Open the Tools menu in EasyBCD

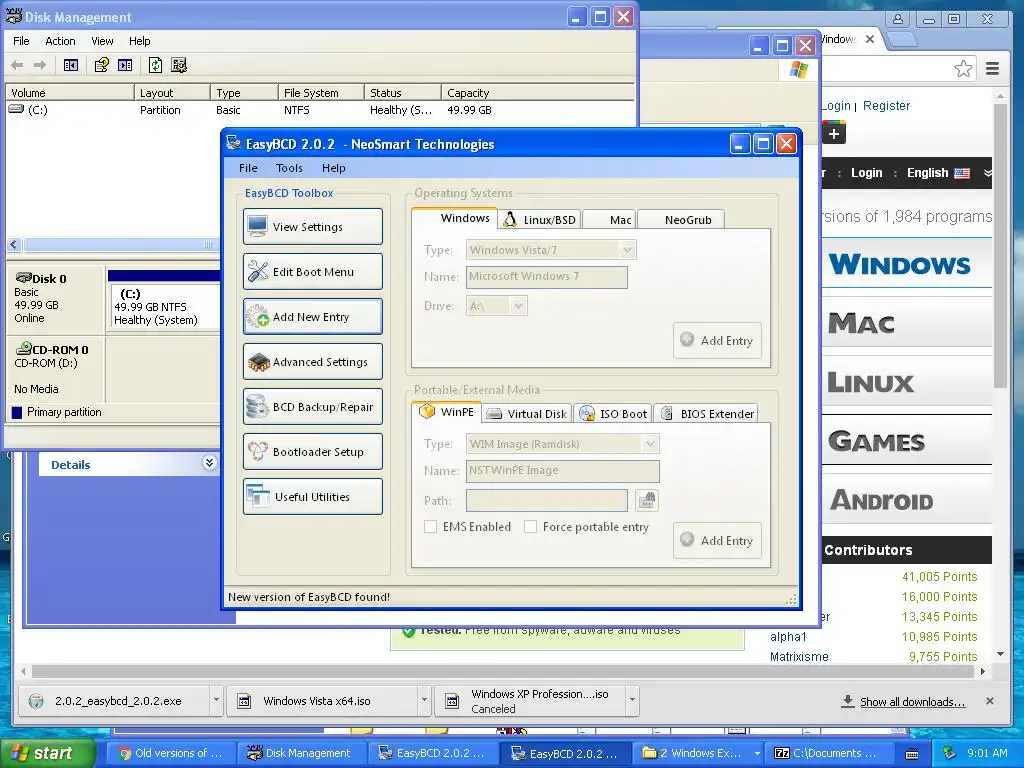point(289,168)
